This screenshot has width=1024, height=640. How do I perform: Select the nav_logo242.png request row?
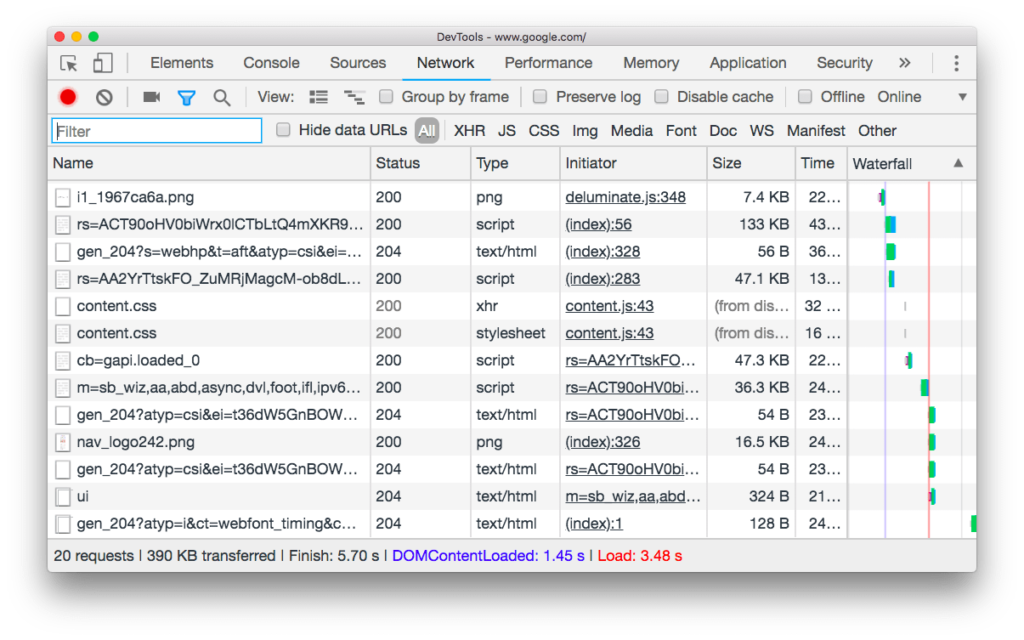pos(512,442)
